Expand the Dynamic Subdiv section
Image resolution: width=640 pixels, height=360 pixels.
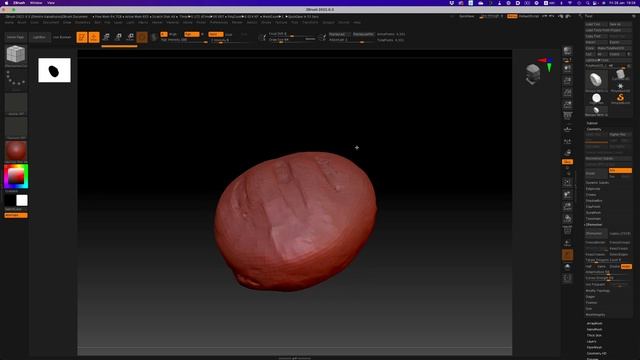pos(598,182)
